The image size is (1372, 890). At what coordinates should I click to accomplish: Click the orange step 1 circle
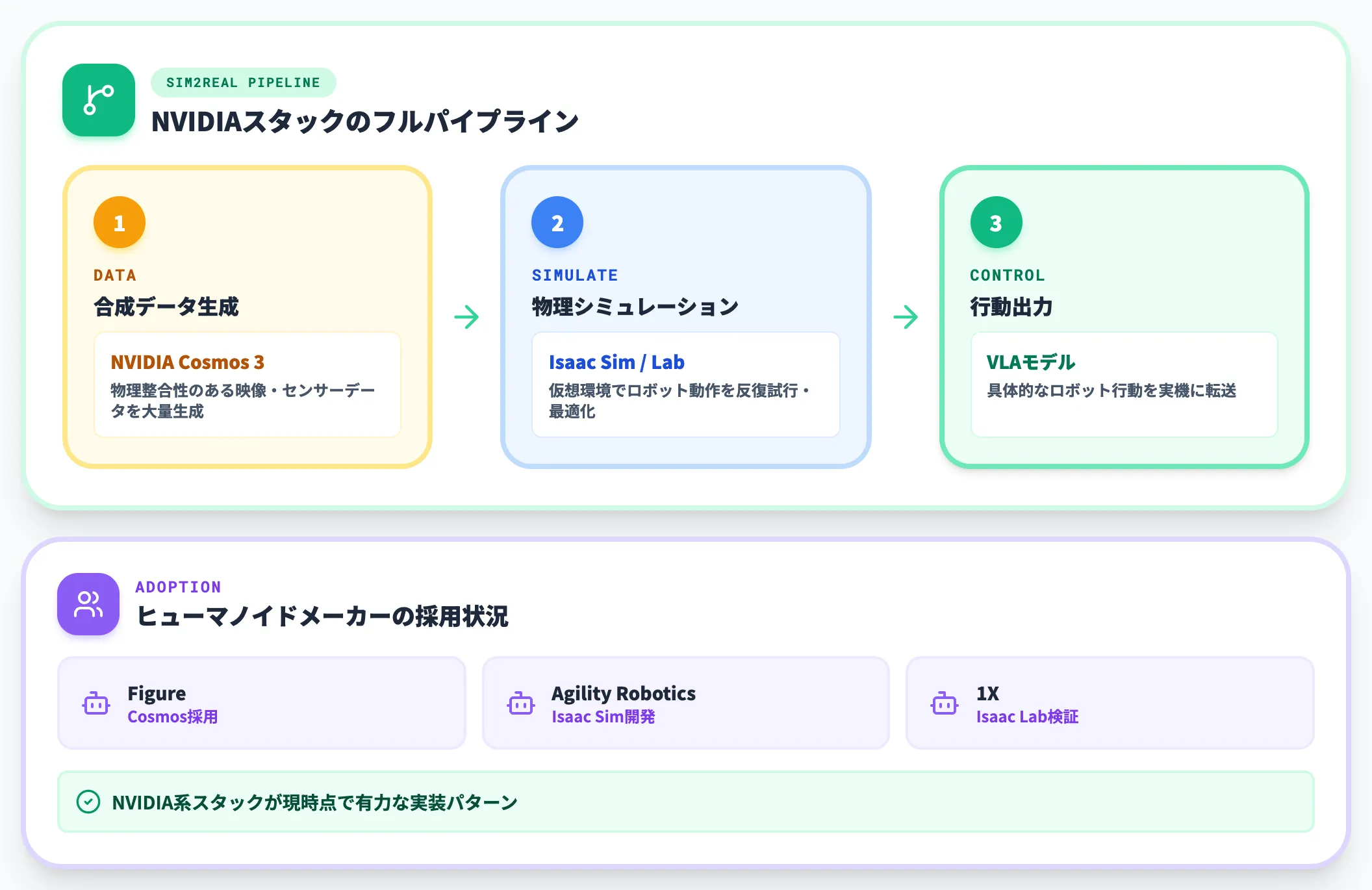(120, 222)
